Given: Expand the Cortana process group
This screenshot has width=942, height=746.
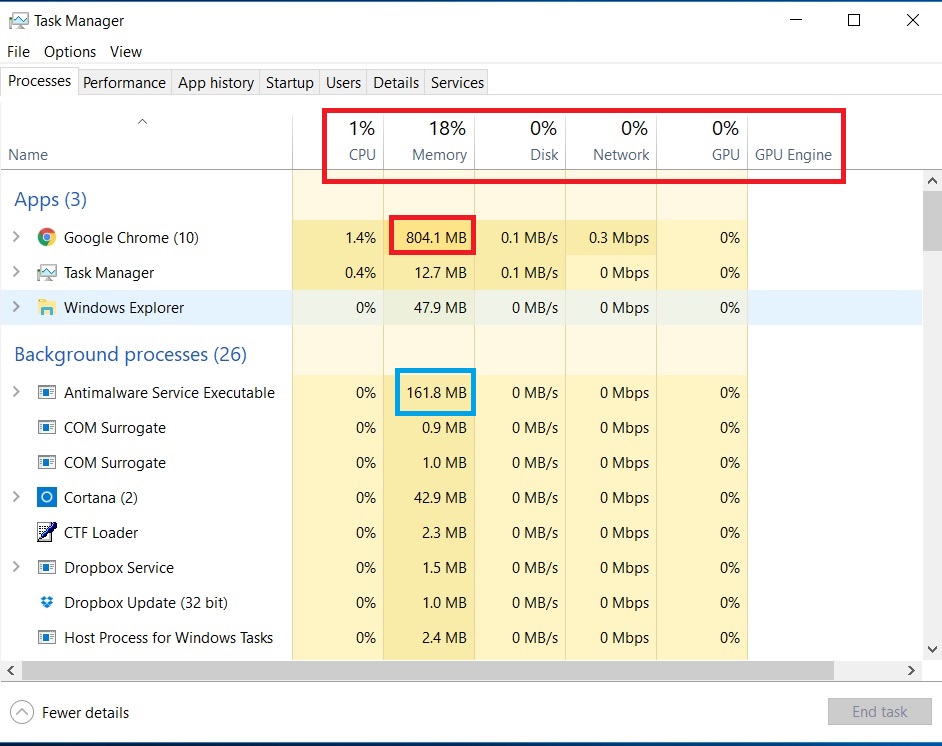Looking at the screenshot, I should point(16,498).
